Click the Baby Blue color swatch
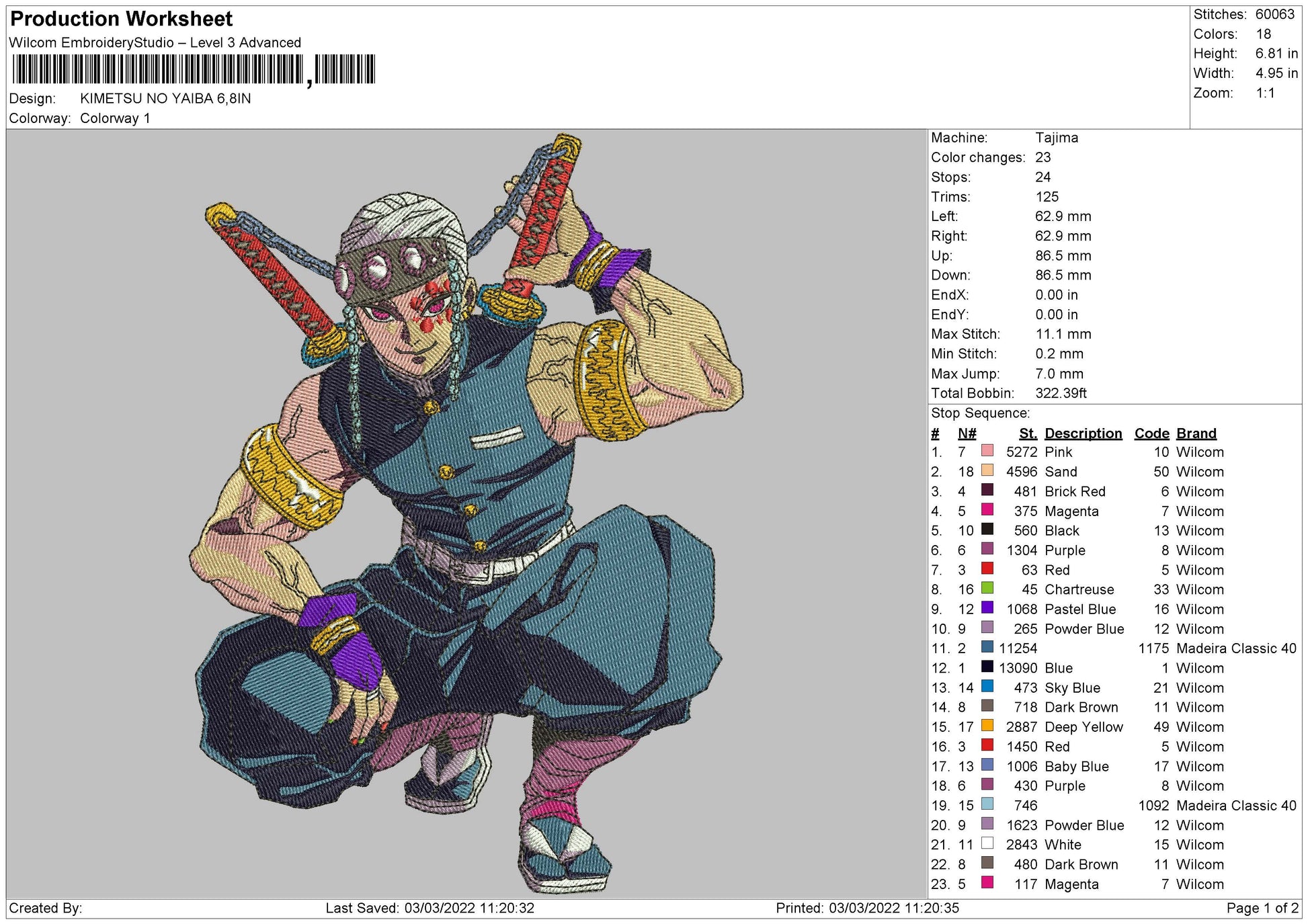1308x924 pixels. [x=987, y=765]
